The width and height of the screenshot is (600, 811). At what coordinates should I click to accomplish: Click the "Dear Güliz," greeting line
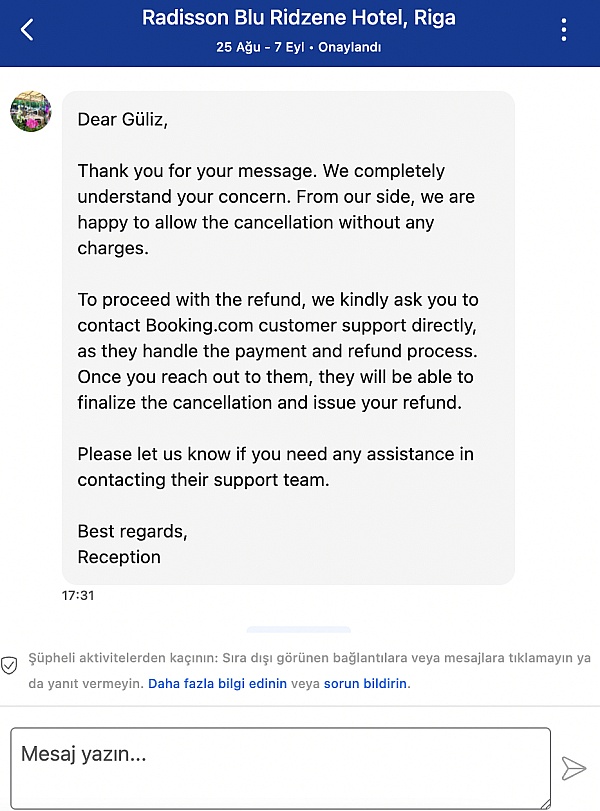tap(122, 120)
